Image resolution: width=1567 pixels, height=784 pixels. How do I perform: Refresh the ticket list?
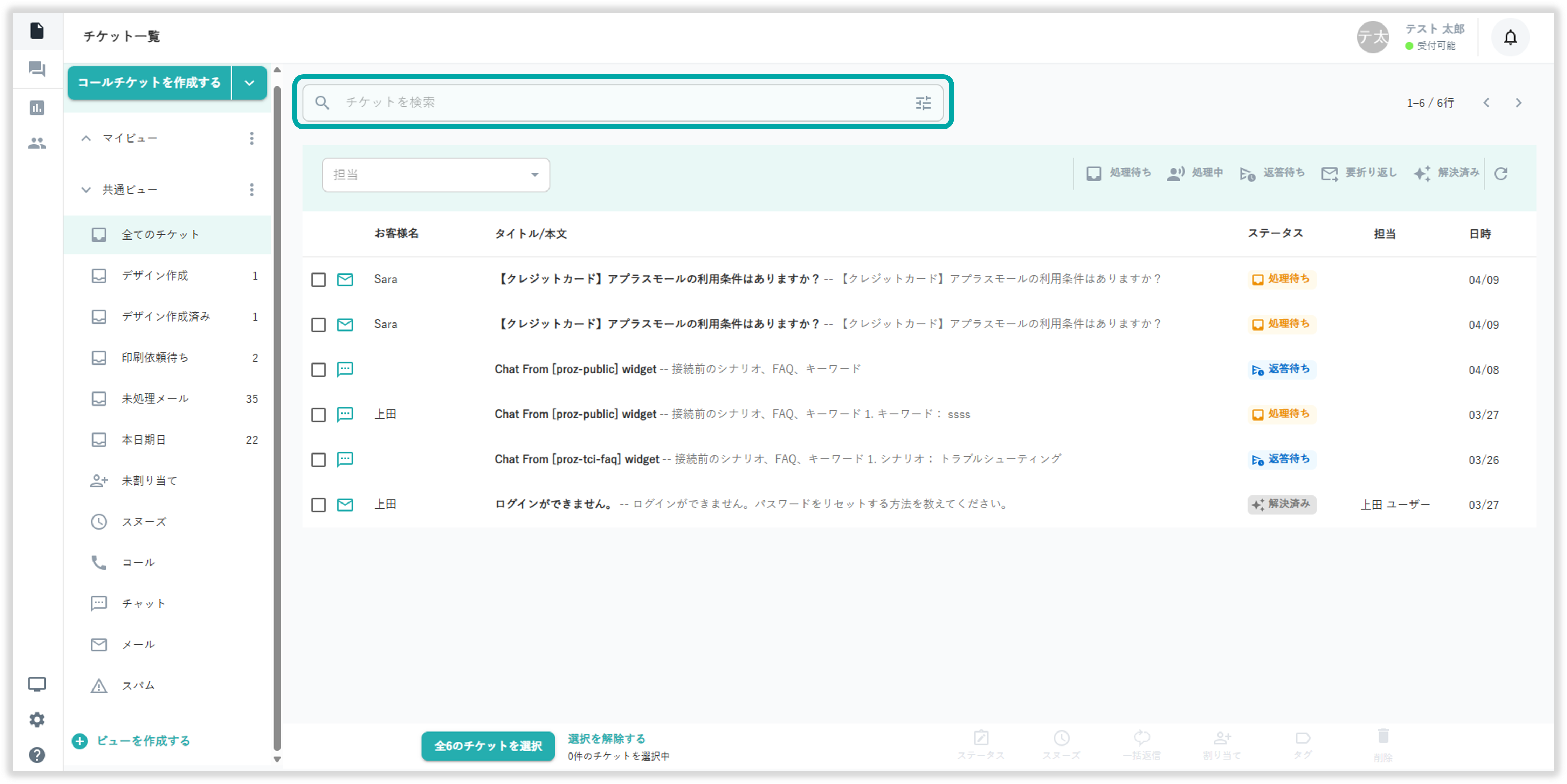pos(1501,174)
